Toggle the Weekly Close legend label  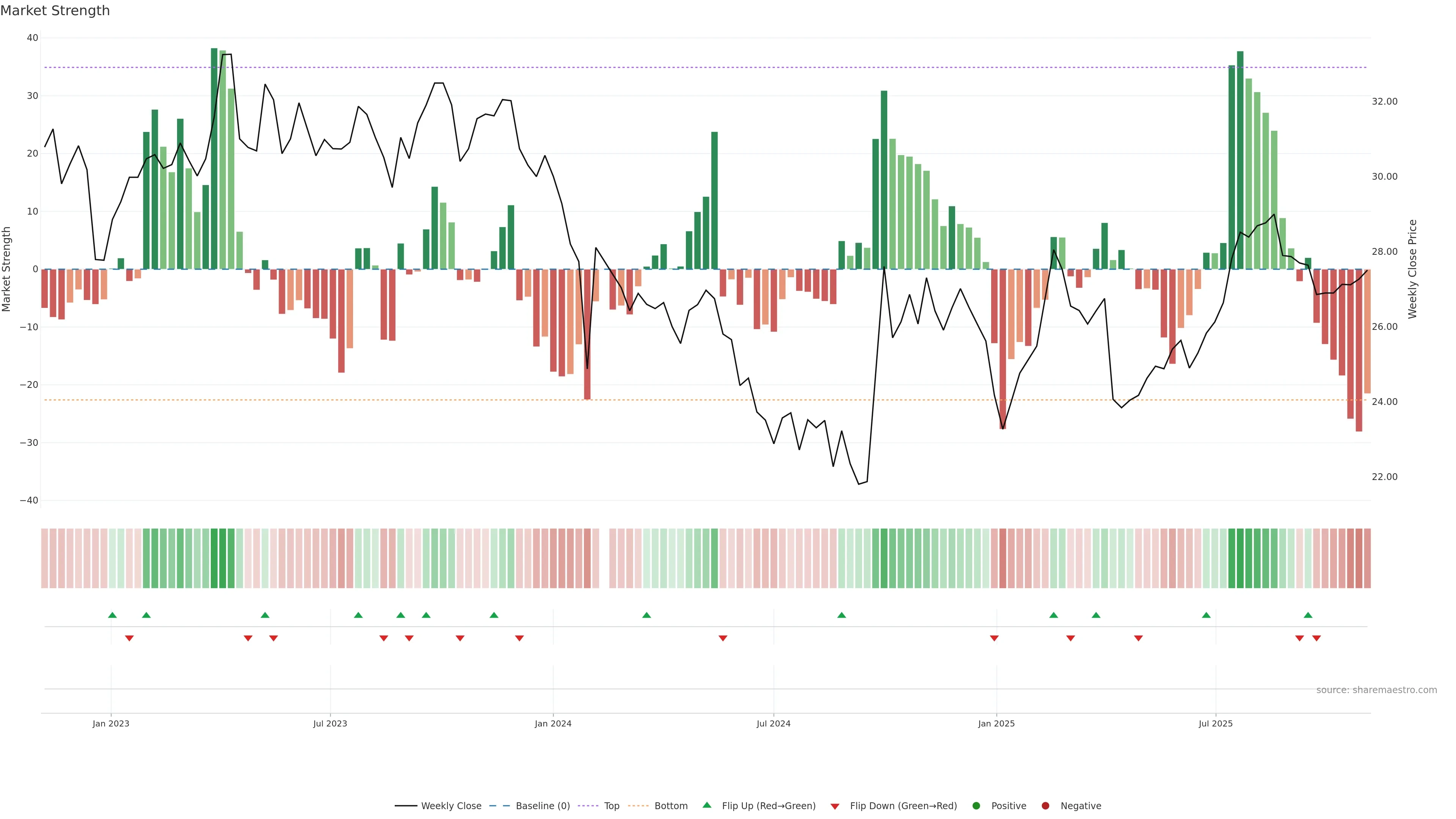451,806
